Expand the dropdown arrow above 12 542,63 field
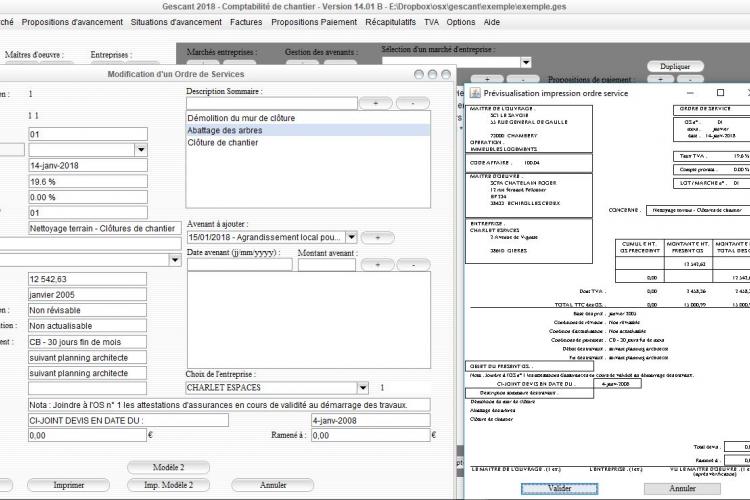Screen dimensions: 750x500 [x=175, y=260]
